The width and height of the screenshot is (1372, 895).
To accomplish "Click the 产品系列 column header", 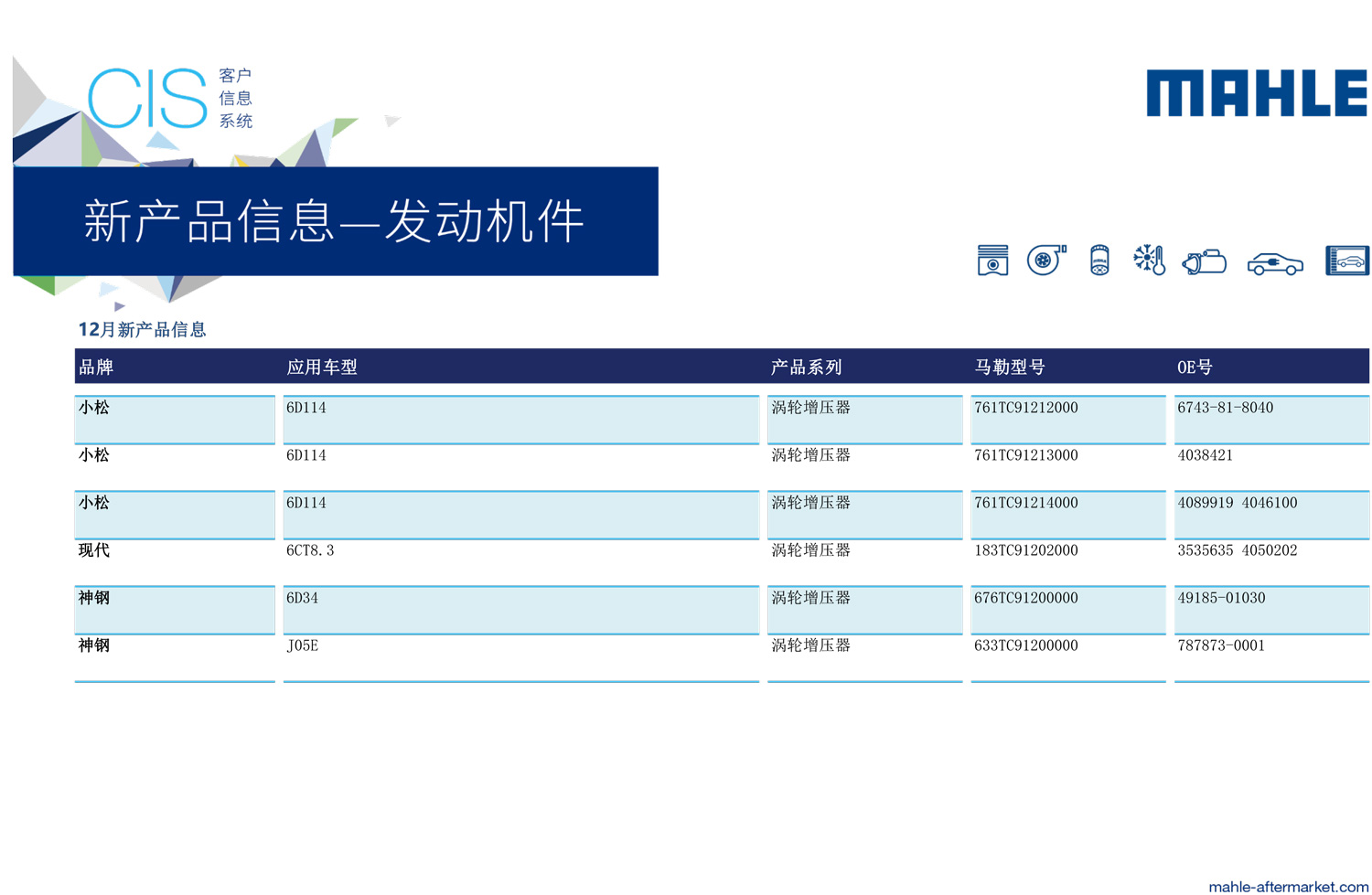I will click(806, 367).
